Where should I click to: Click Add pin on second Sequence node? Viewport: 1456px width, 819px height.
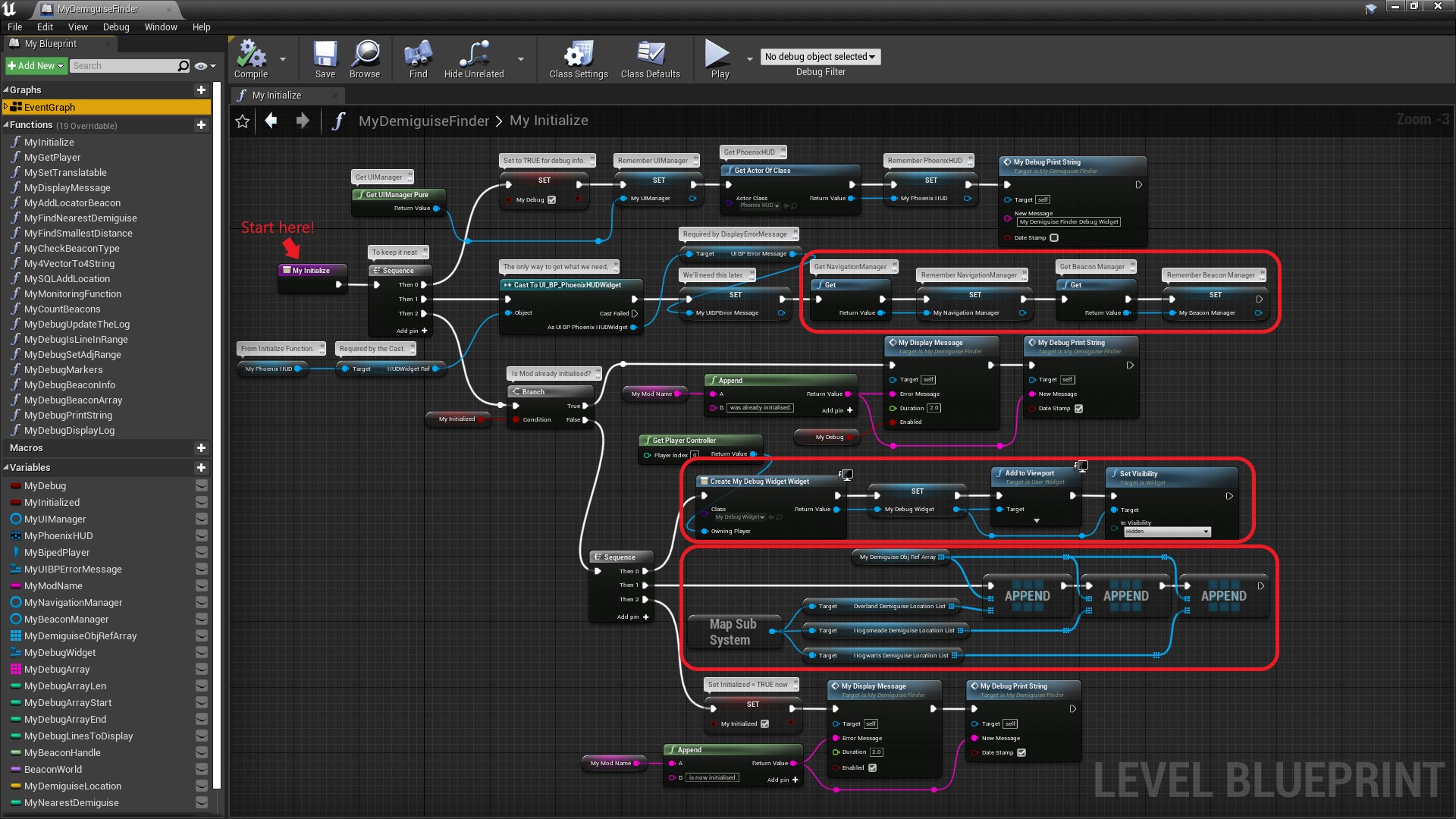(632, 617)
